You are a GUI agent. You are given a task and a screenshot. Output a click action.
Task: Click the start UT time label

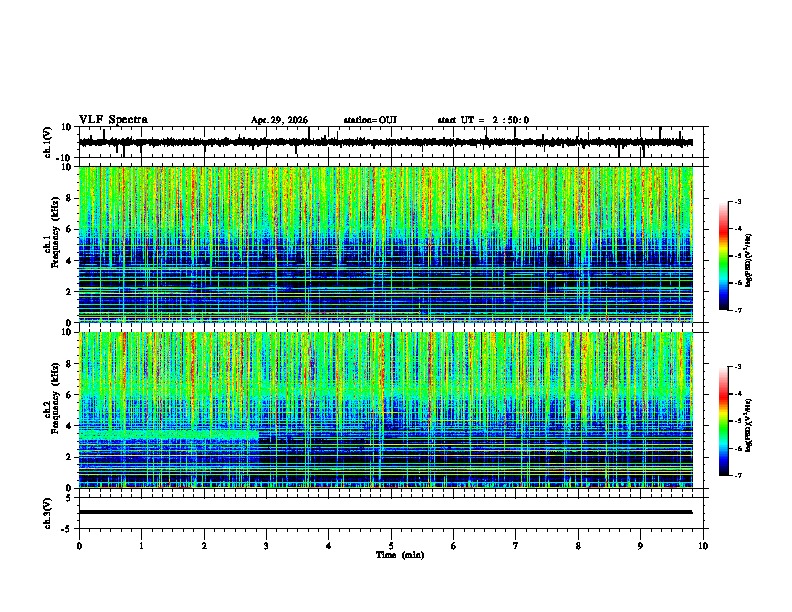coord(483,120)
